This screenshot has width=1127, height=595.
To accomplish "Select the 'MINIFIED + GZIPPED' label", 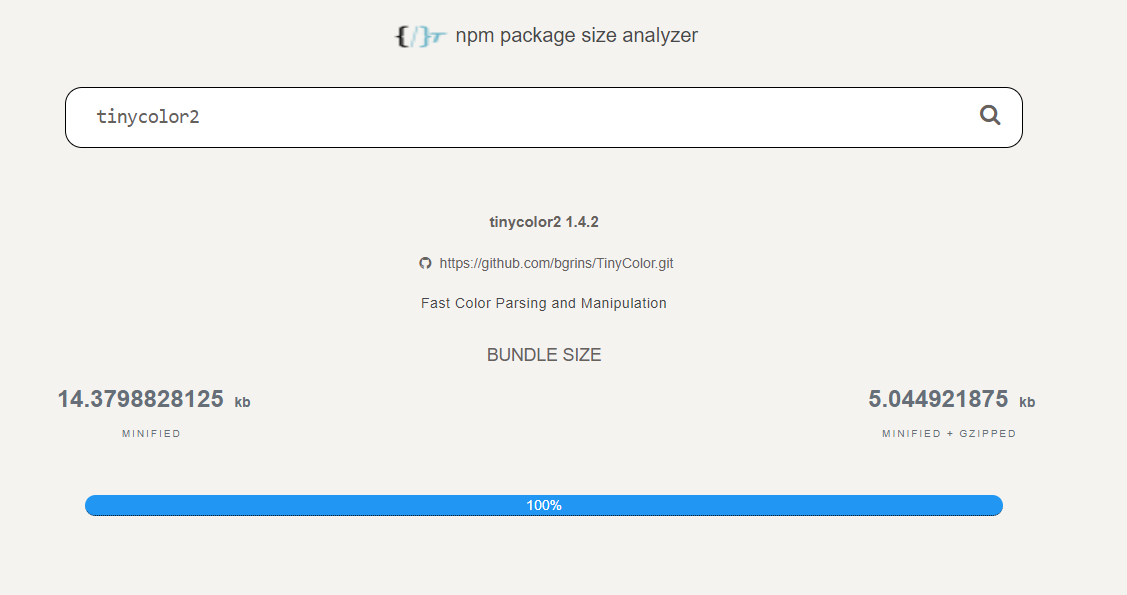I will coord(947,433).
